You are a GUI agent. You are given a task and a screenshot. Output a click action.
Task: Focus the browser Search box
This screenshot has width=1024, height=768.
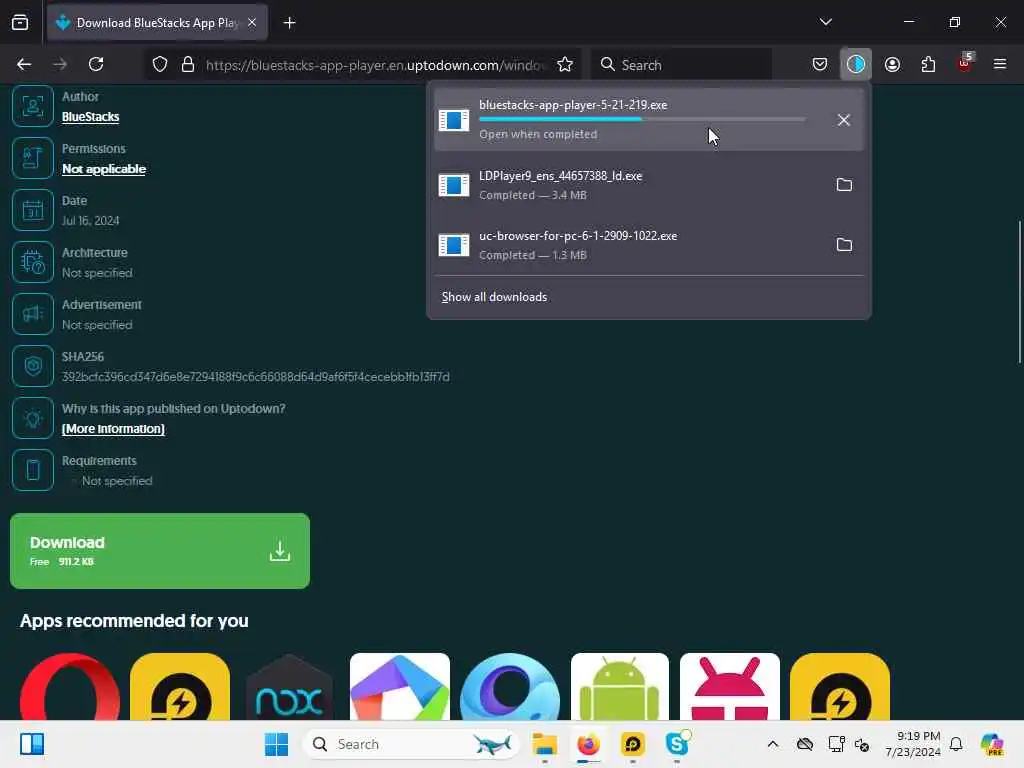[681, 65]
